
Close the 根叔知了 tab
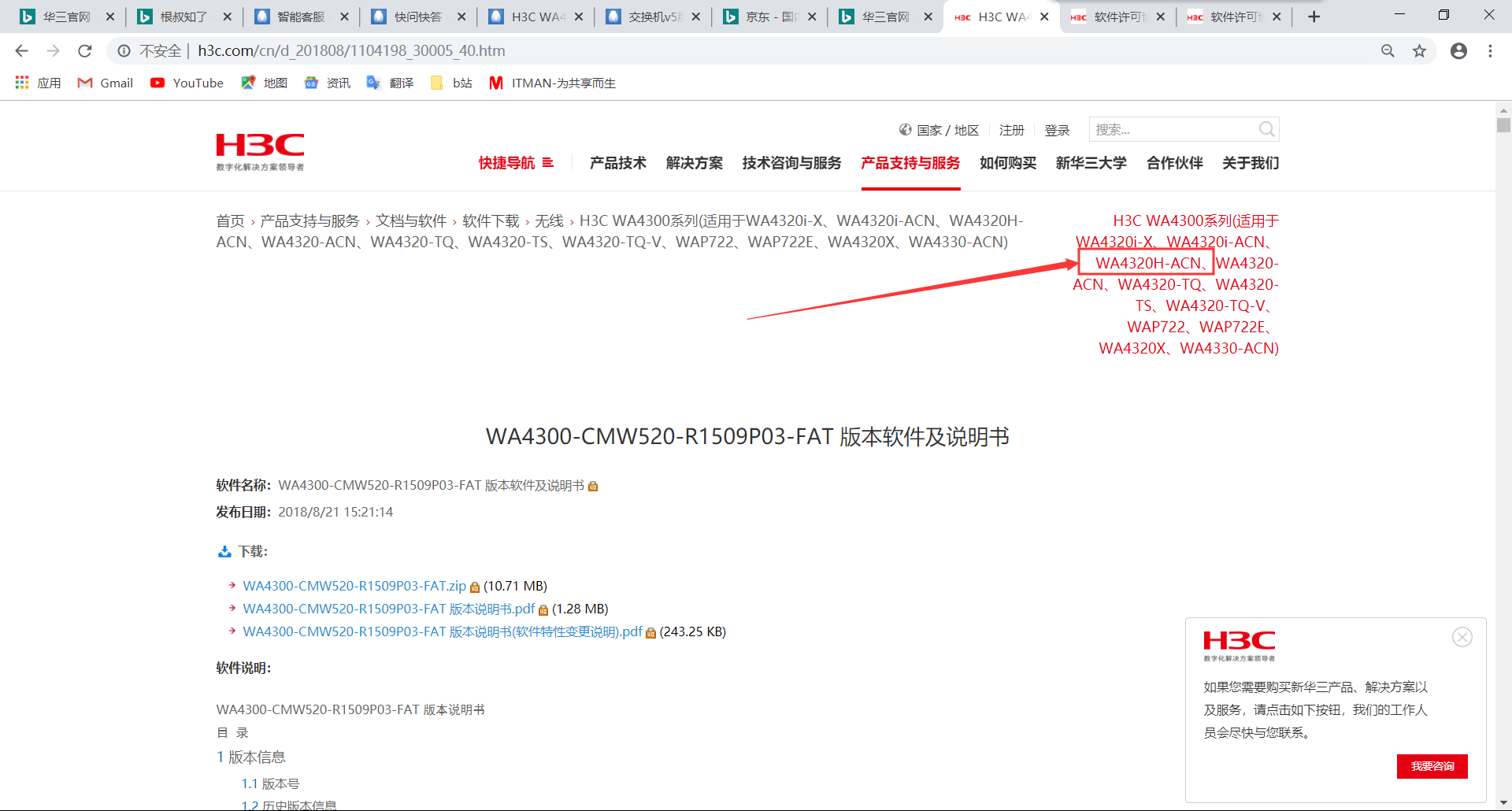click(x=227, y=17)
